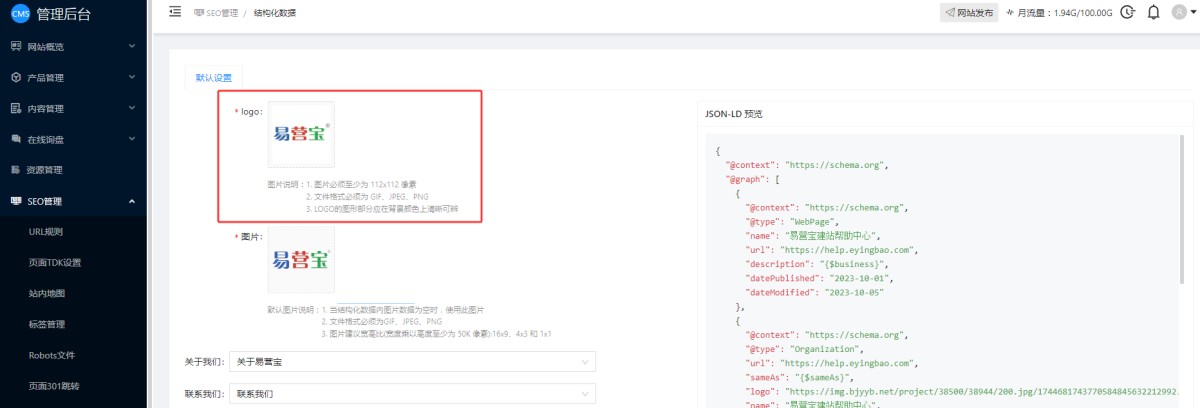Expand the 产品管理 menu chevron
The width and height of the screenshot is (1200, 408).
(x=132, y=77)
